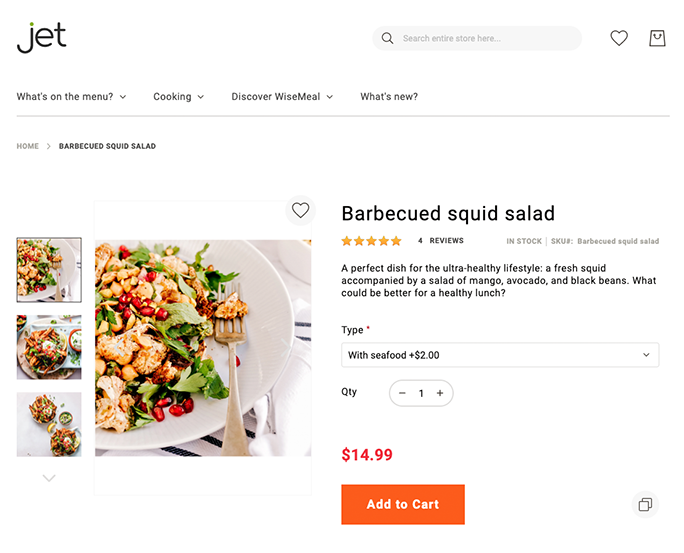Open the shopping cart icon
Viewport: 684px width, 553px height.
coord(657,38)
